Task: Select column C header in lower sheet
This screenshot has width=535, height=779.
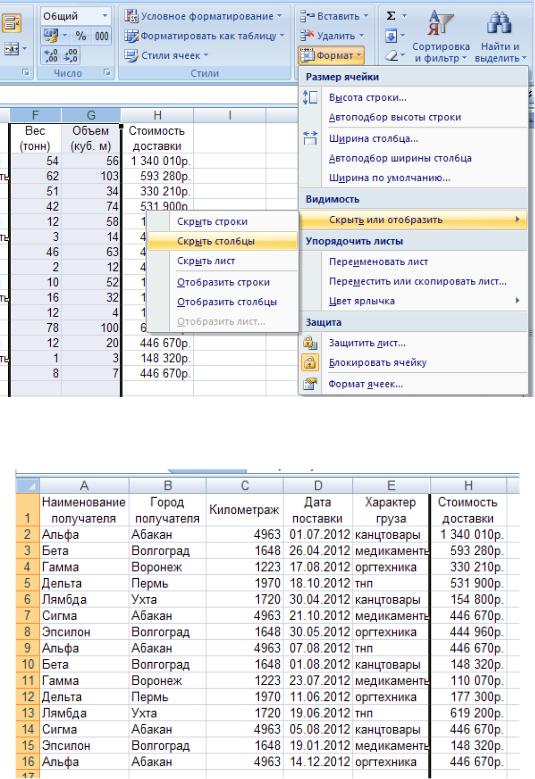Action: [x=244, y=485]
